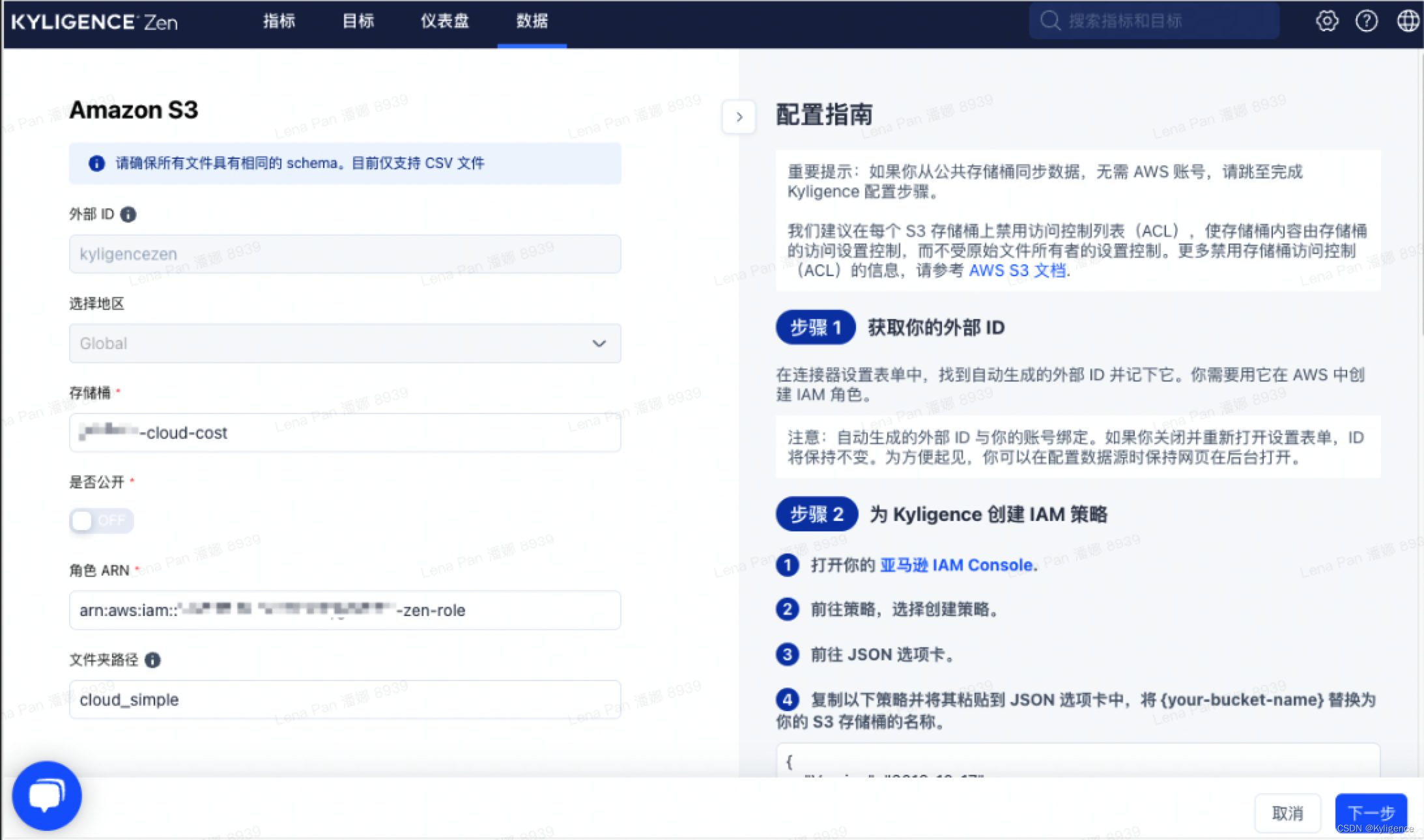Click the KYLIGENCE Zen logo
The image size is (1424, 840).
94,22
